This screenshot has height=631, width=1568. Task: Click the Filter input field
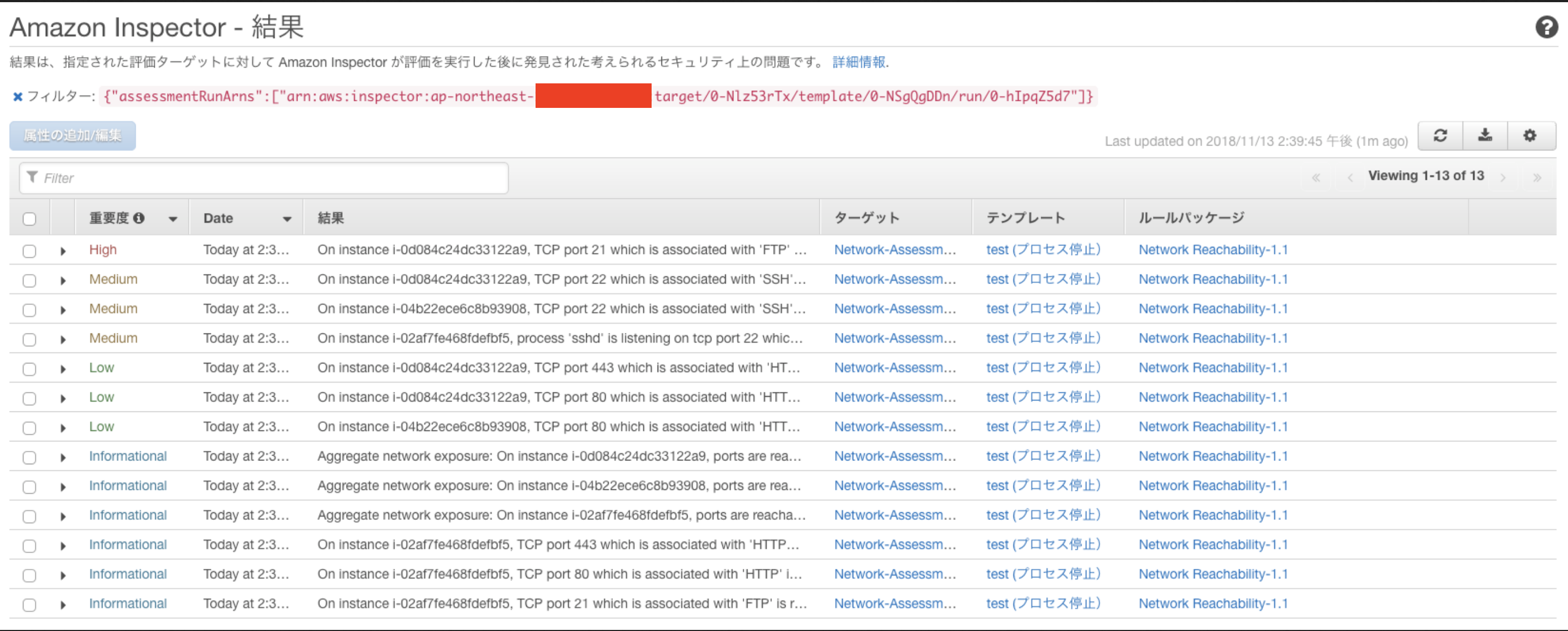click(x=264, y=178)
